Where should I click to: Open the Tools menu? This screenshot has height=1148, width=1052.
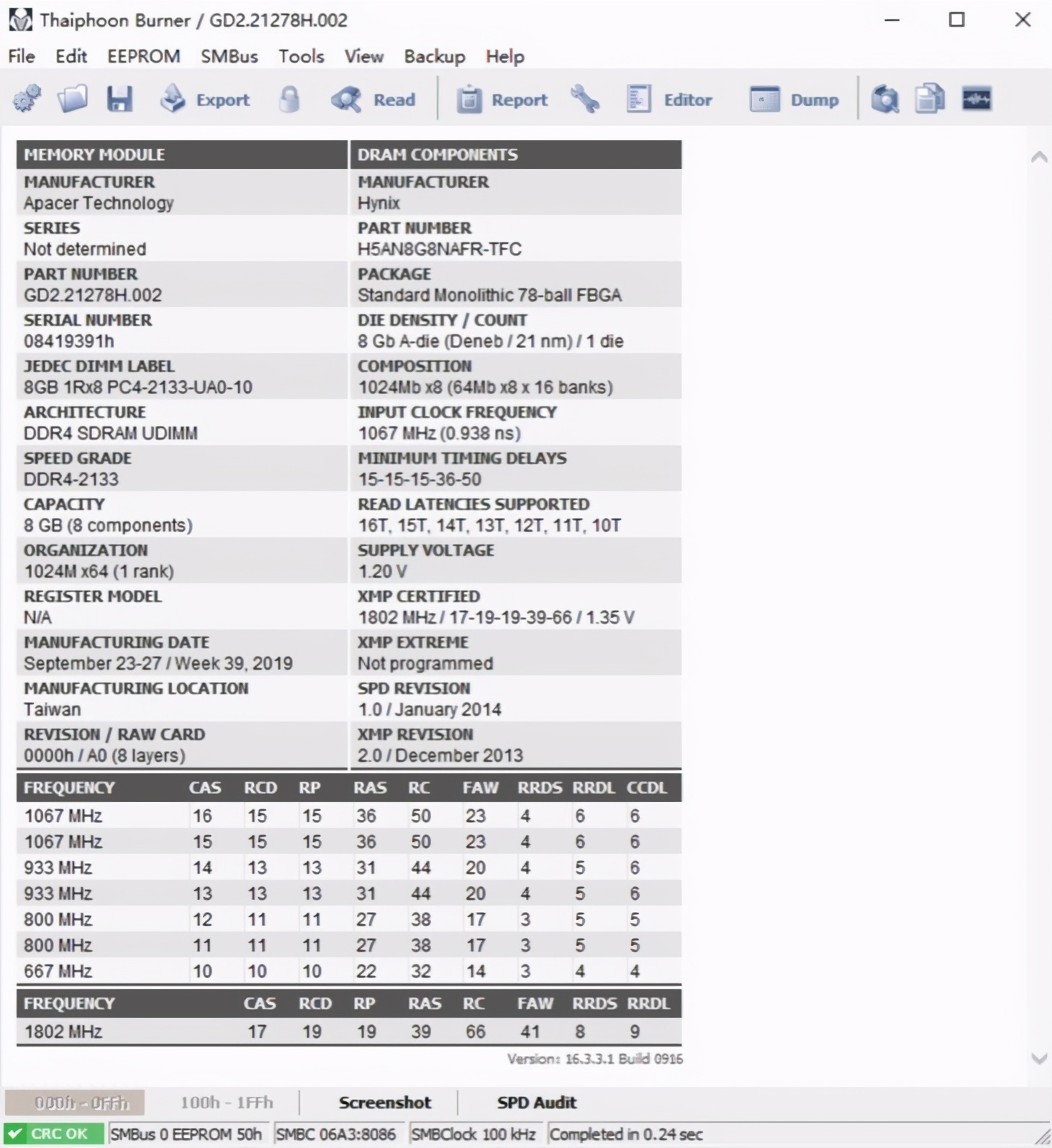coord(301,56)
